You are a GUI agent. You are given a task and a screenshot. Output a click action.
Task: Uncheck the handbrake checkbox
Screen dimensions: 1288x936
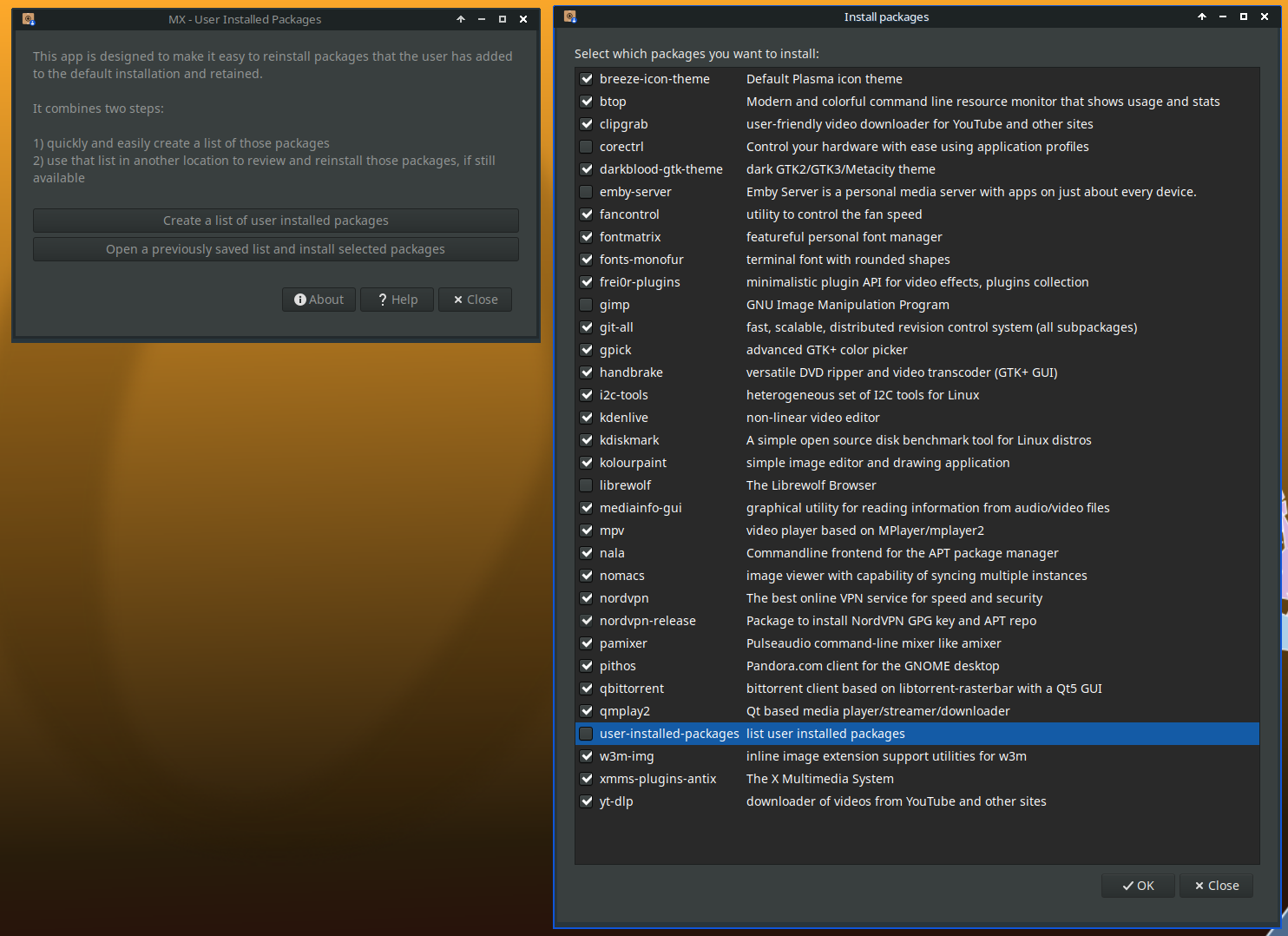[x=587, y=372]
